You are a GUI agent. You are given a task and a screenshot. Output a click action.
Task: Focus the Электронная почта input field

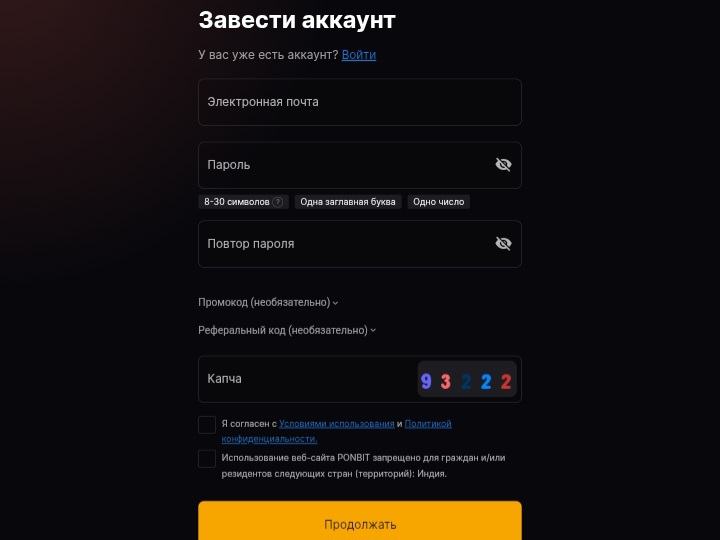[360, 102]
